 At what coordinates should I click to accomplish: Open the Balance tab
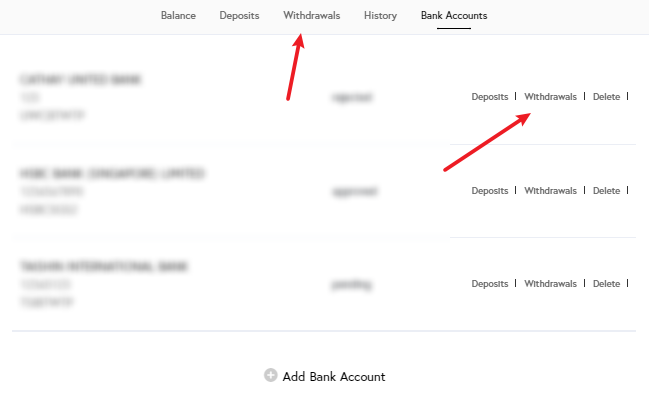pyautogui.click(x=178, y=16)
